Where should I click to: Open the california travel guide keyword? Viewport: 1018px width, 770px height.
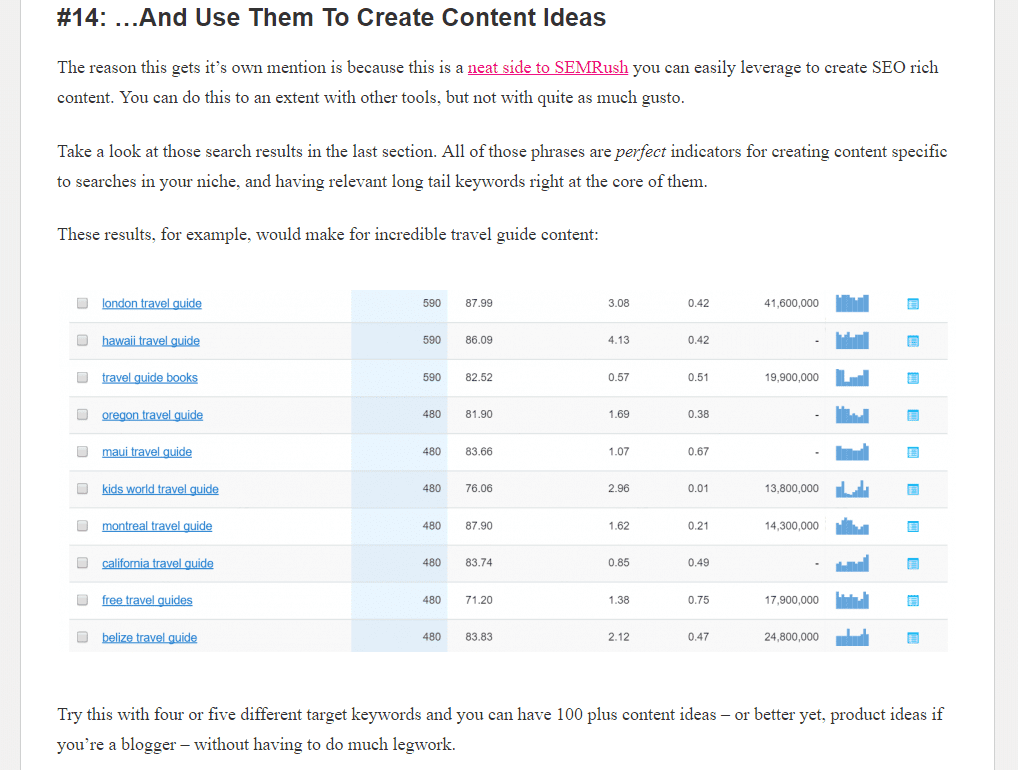[x=158, y=564]
